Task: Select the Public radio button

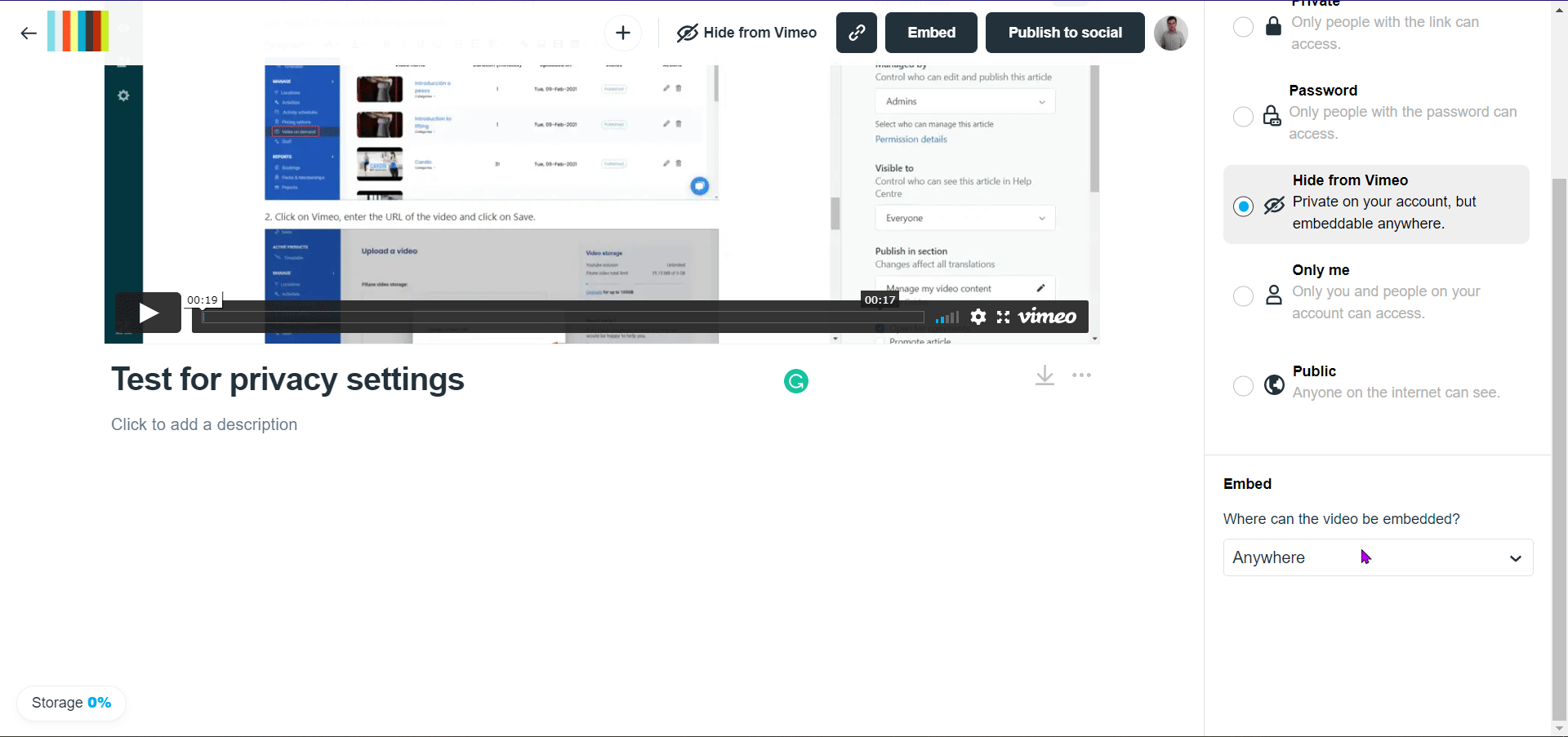Action: 1243,386
